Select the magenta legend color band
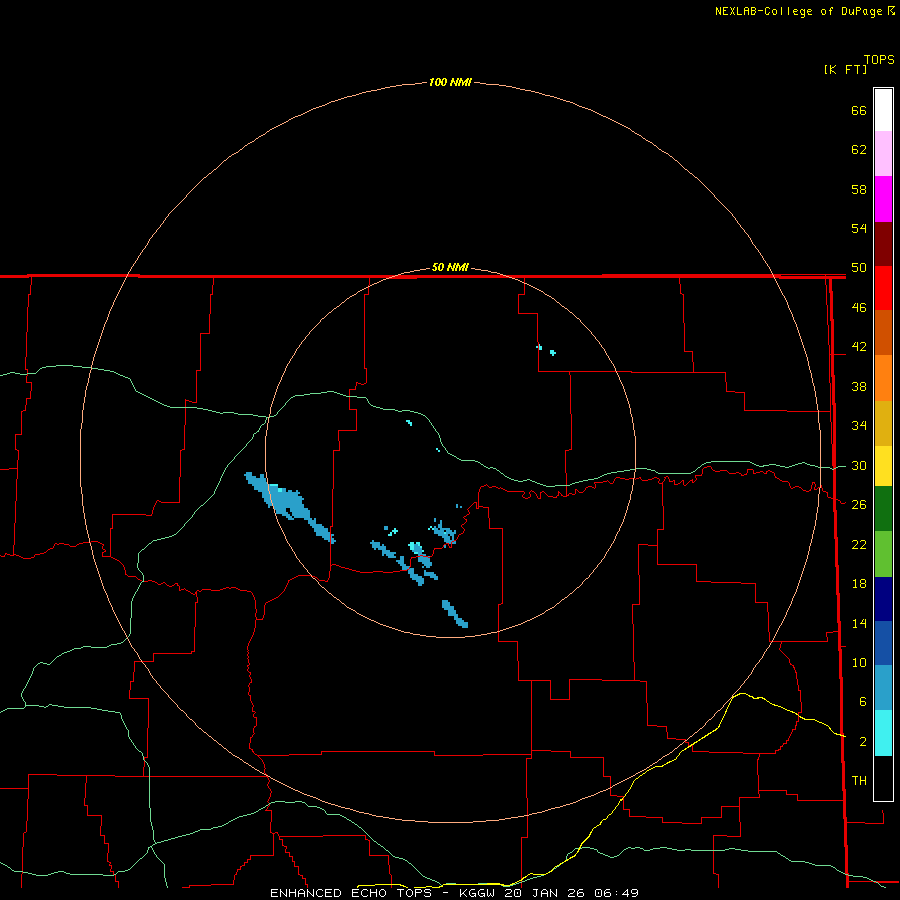Viewport: 900px width, 900px height. point(883,199)
